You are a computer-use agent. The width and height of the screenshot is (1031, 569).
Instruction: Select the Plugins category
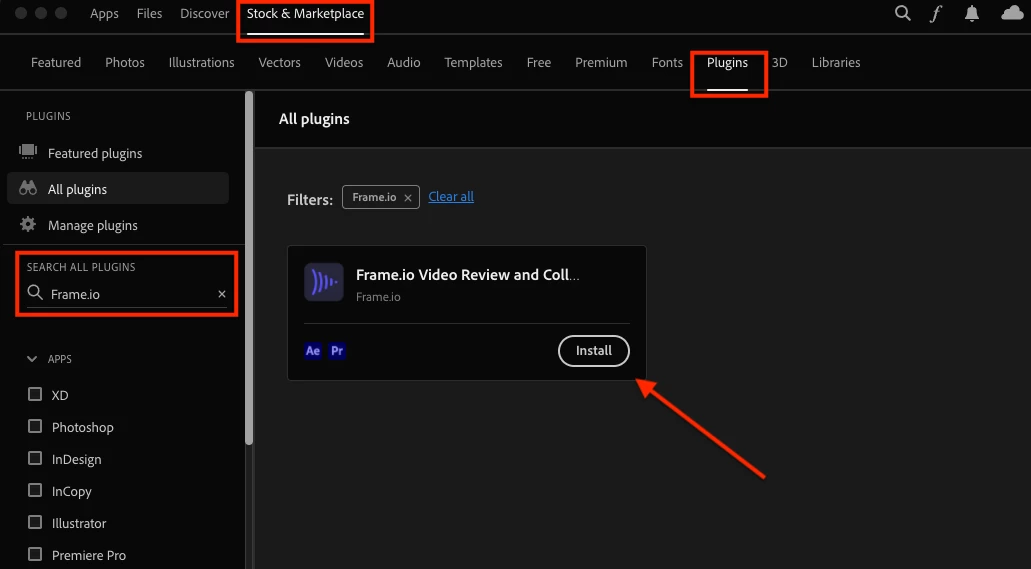coord(727,62)
